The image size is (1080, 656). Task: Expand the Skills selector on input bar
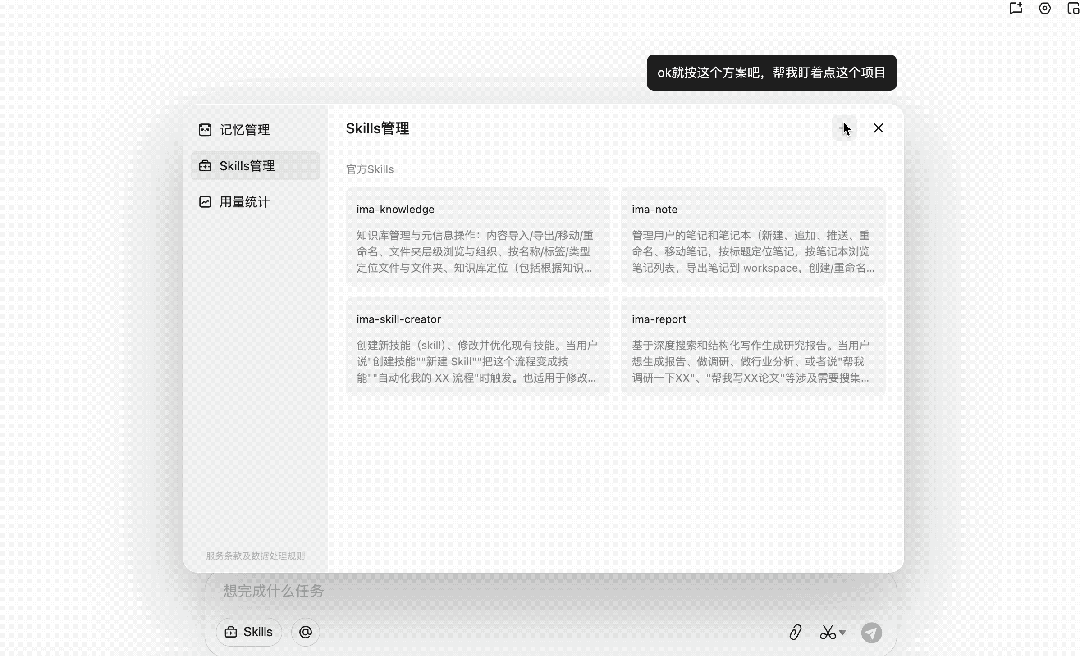click(x=248, y=632)
